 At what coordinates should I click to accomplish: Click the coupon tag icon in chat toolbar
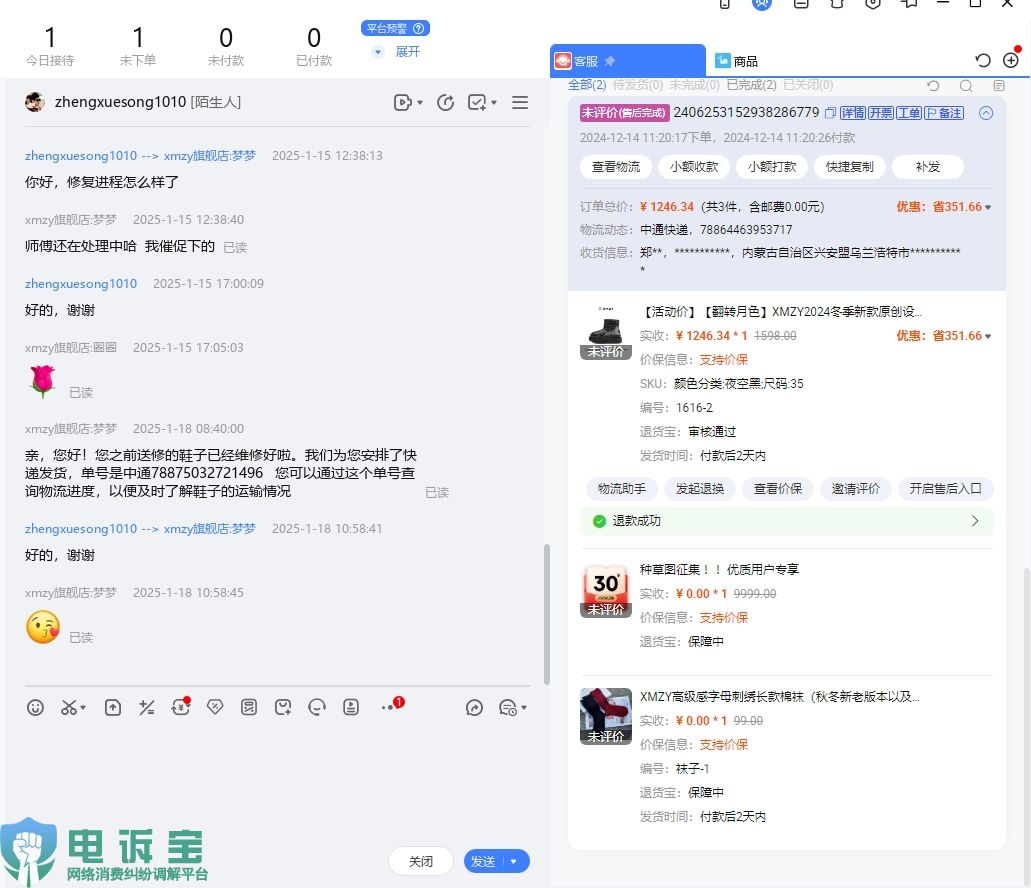215,707
